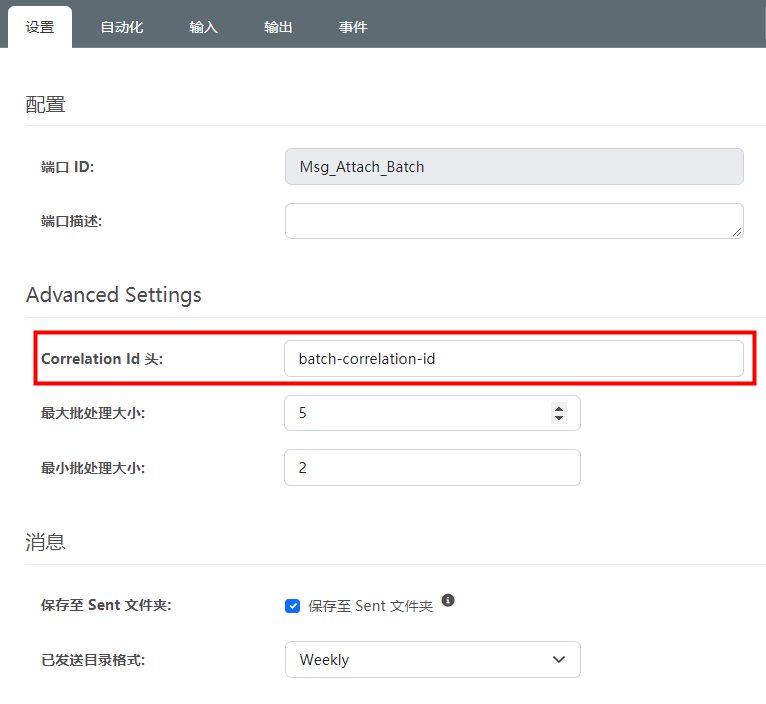Open the 已发送目录格式 Weekly dropdown
This screenshot has width=766, height=704.
tap(432, 660)
